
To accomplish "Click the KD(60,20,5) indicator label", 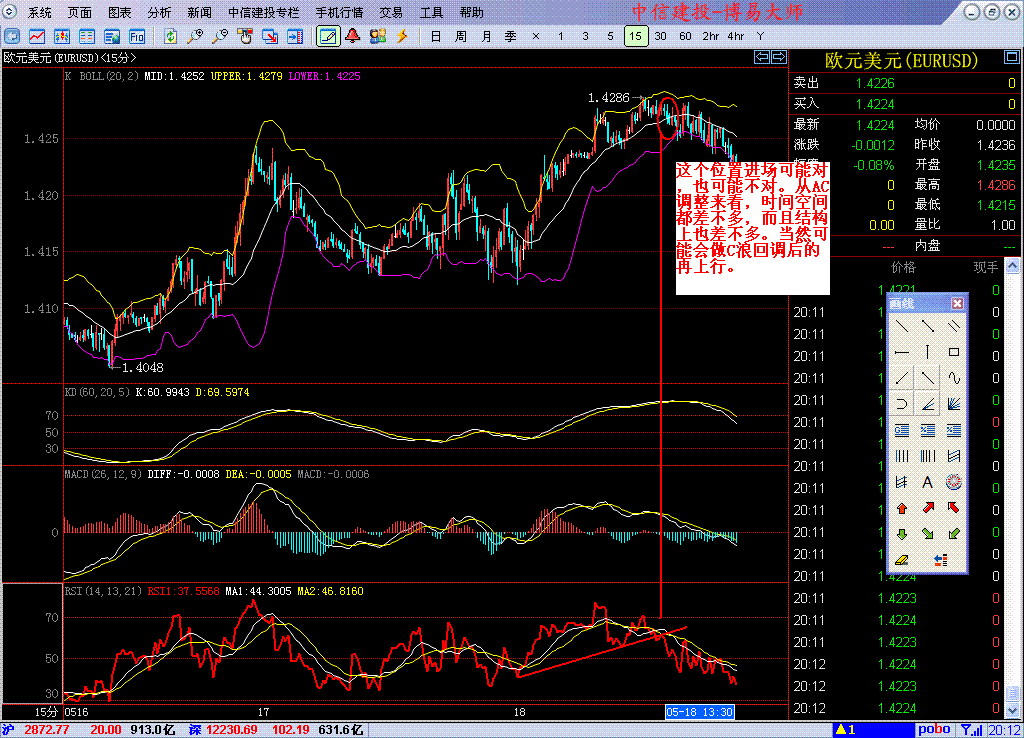I will [97, 393].
